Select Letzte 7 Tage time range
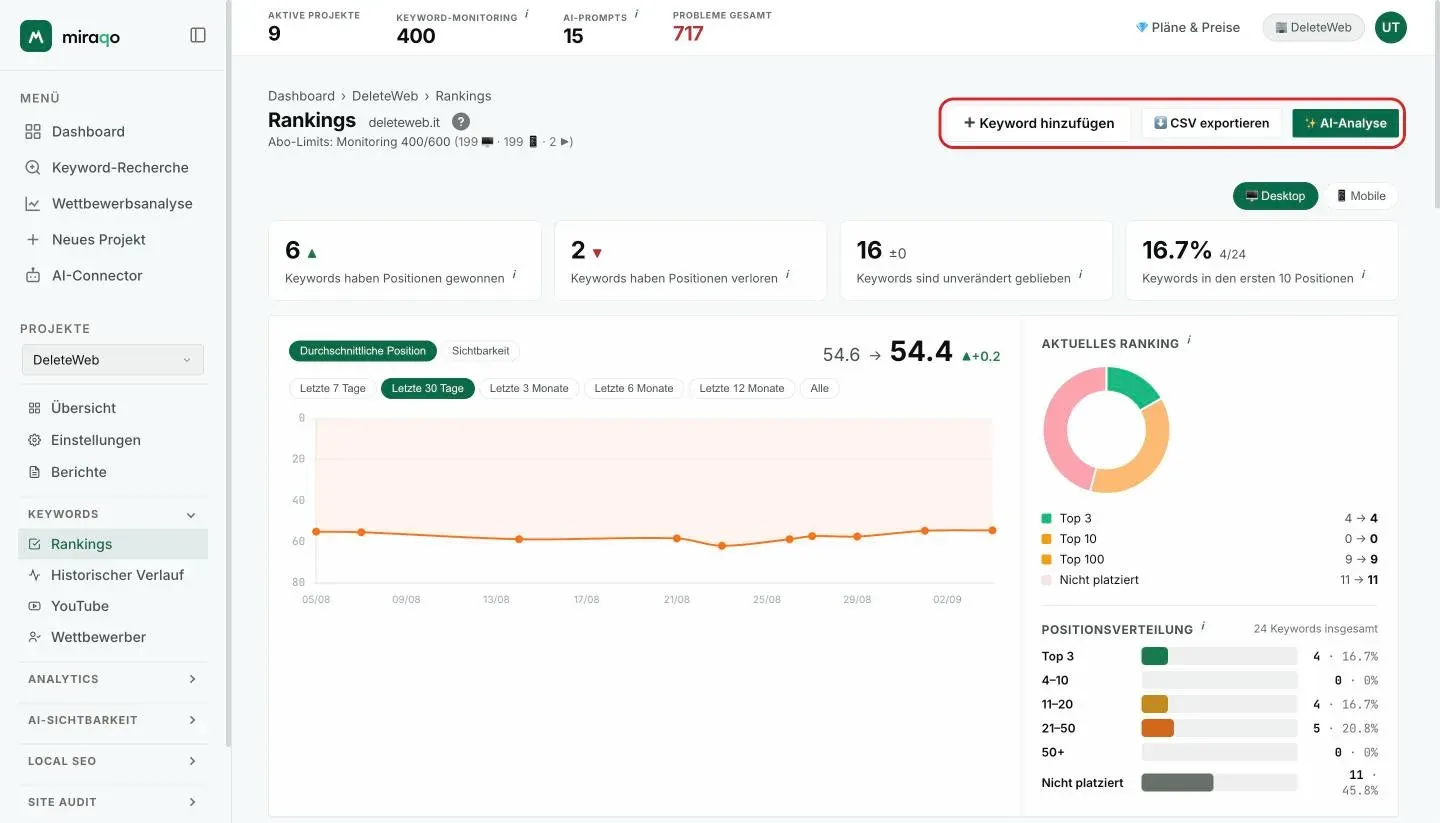The width and height of the screenshot is (1440, 823). pos(333,388)
